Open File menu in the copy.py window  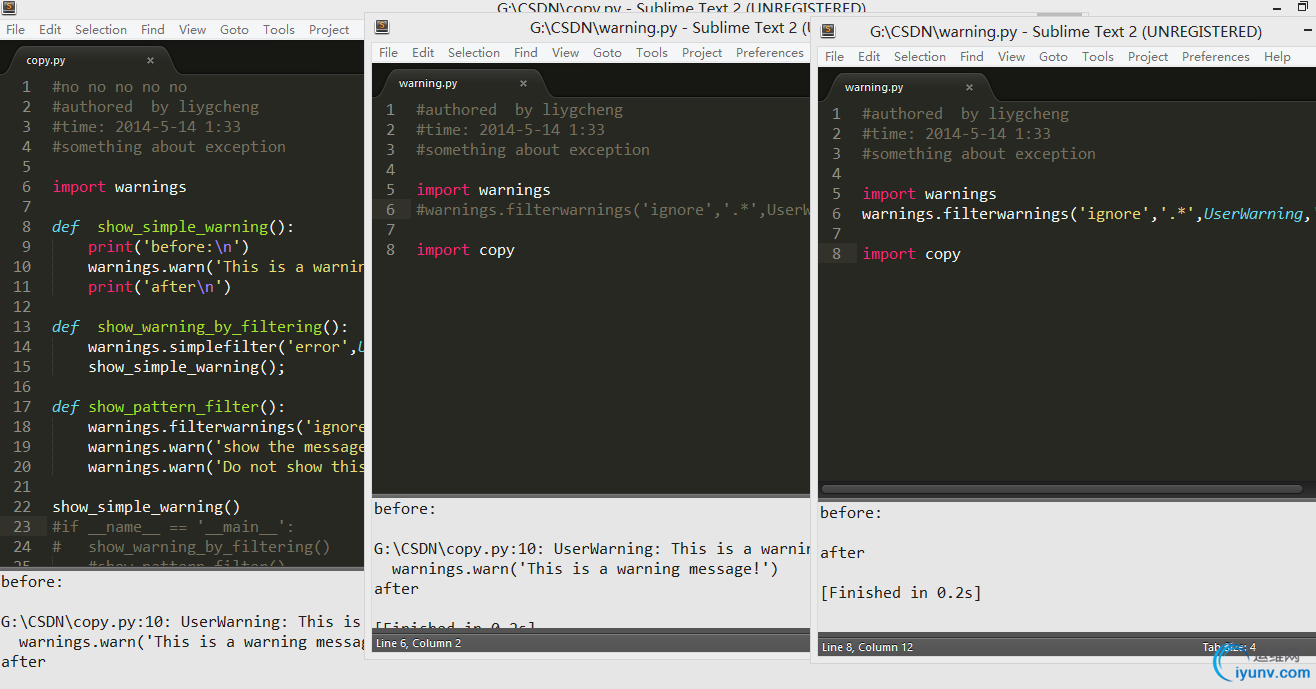click(16, 30)
